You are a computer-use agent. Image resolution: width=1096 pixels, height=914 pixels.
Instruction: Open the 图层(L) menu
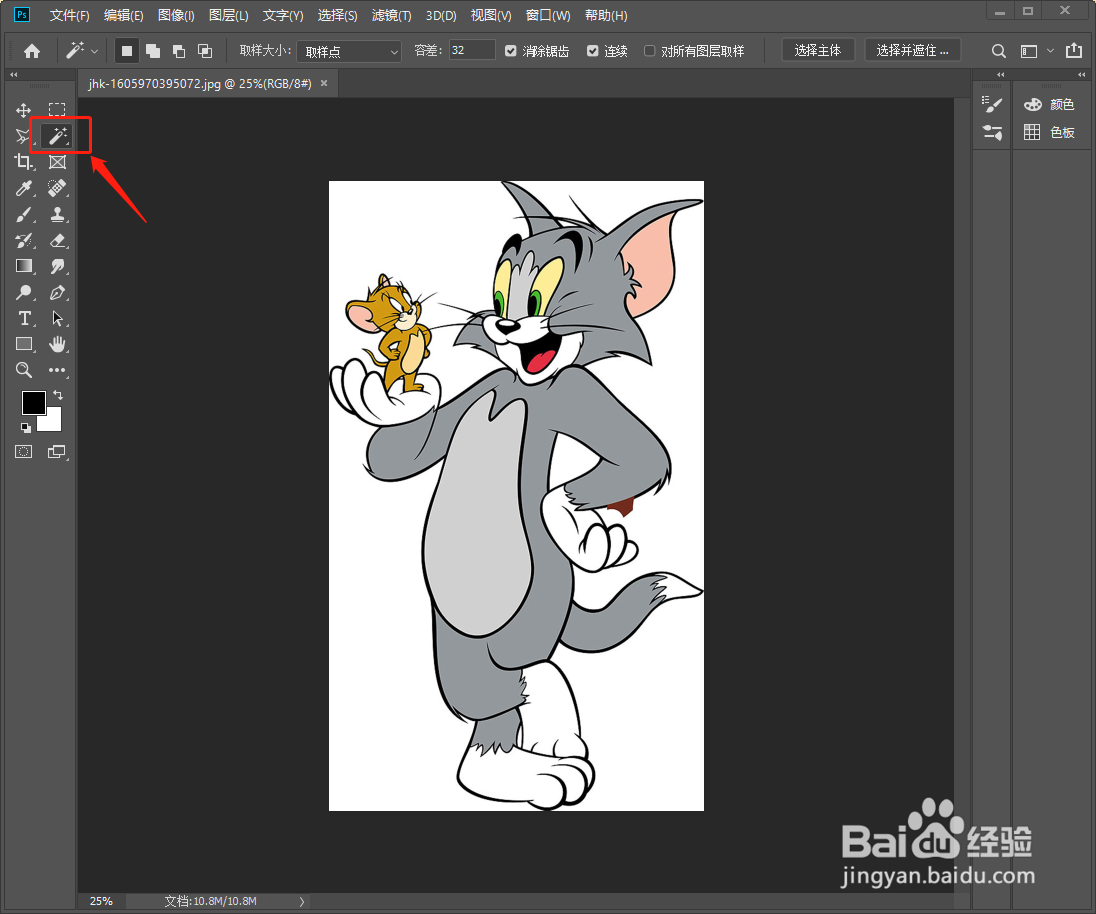coord(229,15)
